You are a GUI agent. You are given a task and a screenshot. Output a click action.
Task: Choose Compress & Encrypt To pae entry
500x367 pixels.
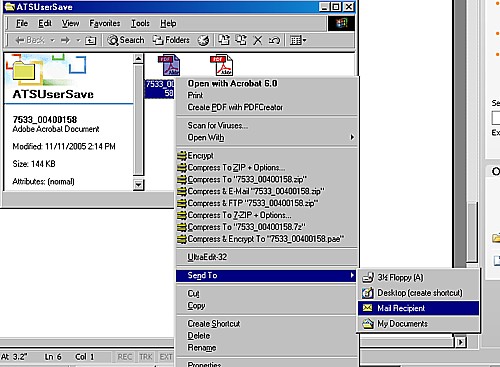[x=266, y=239]
